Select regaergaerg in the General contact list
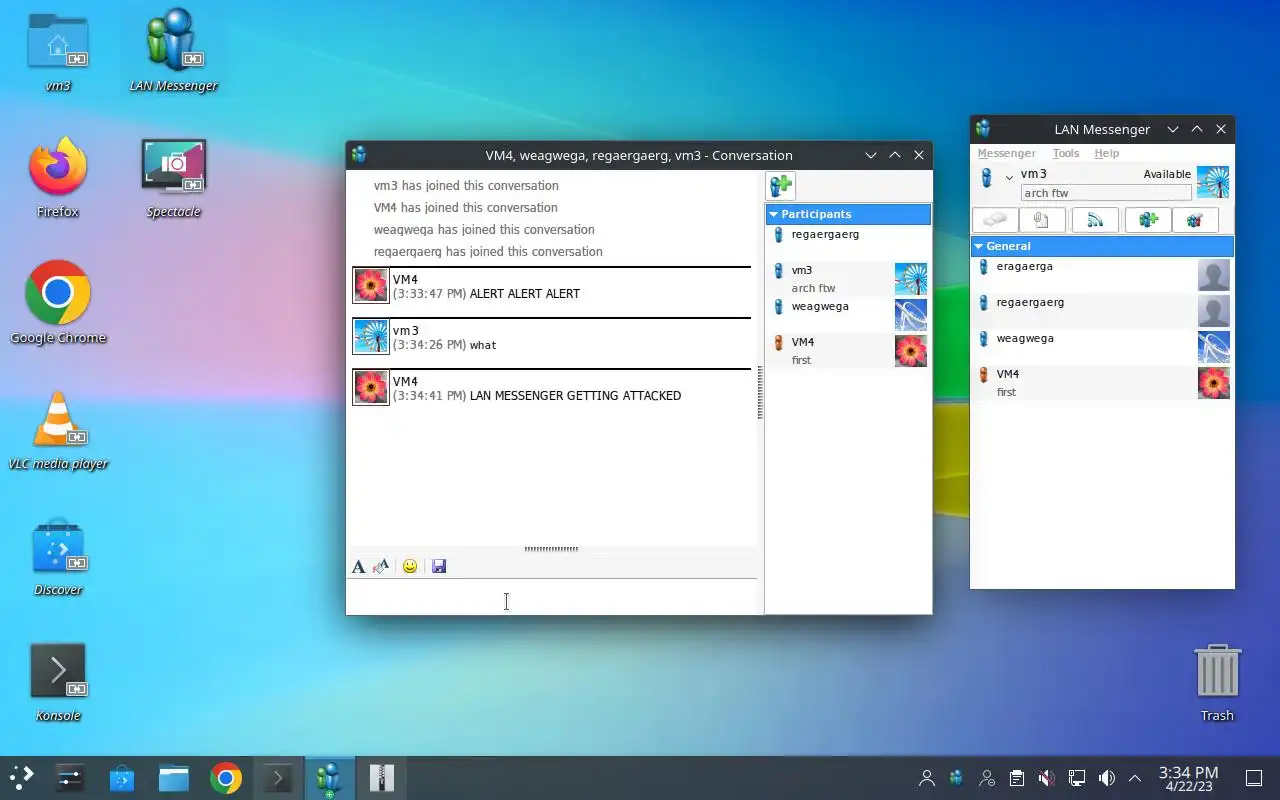The width and height of the screenshot is (1280, 800). [1102, 311]
